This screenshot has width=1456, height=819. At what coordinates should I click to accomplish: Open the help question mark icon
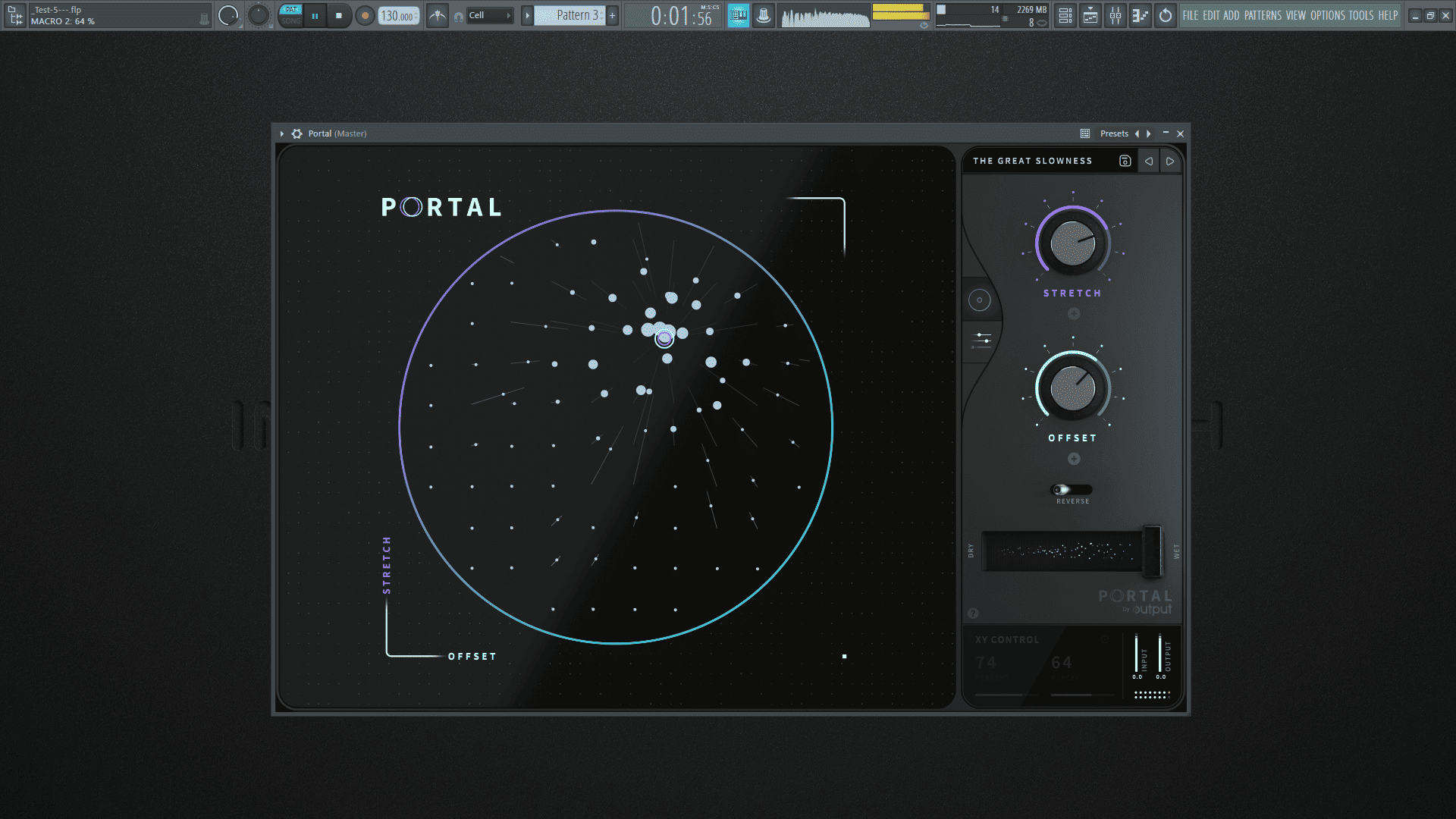[973, 613]
